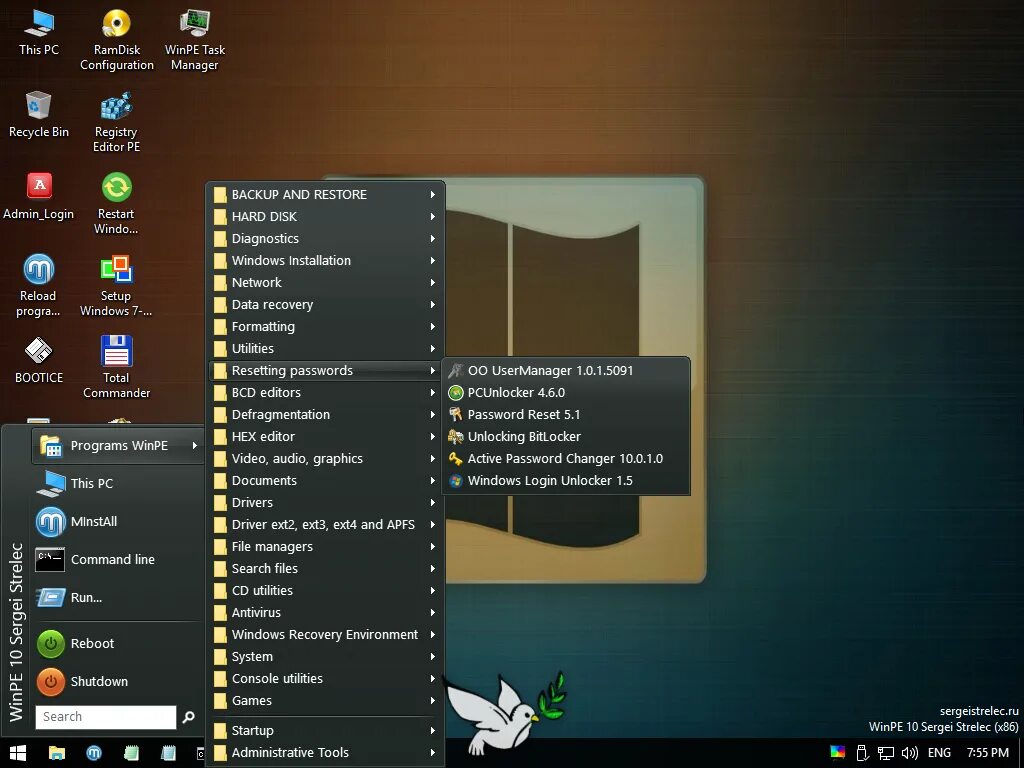Open Windows Recovery Environment menu item
The image size is (1024, 768).
tap(325, 634)
